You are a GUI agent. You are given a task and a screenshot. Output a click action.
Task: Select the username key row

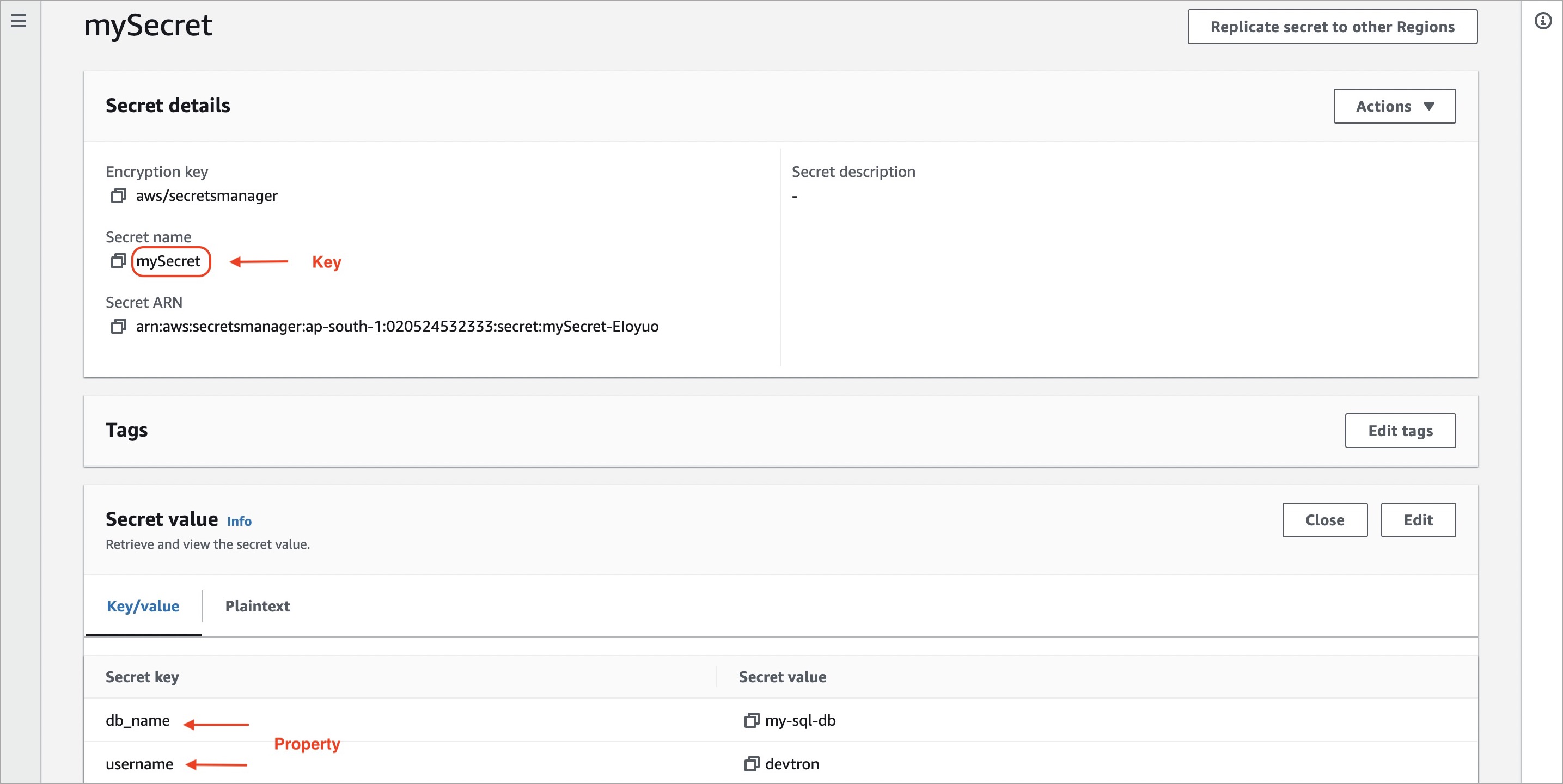pyautogui.click(x=139, y=764)
